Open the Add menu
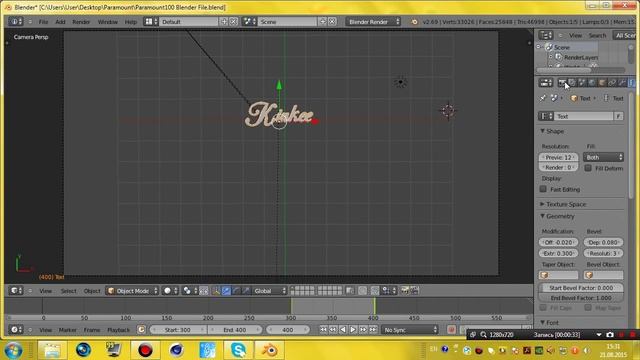The image size is (640, 360). (x=60, y=22)
